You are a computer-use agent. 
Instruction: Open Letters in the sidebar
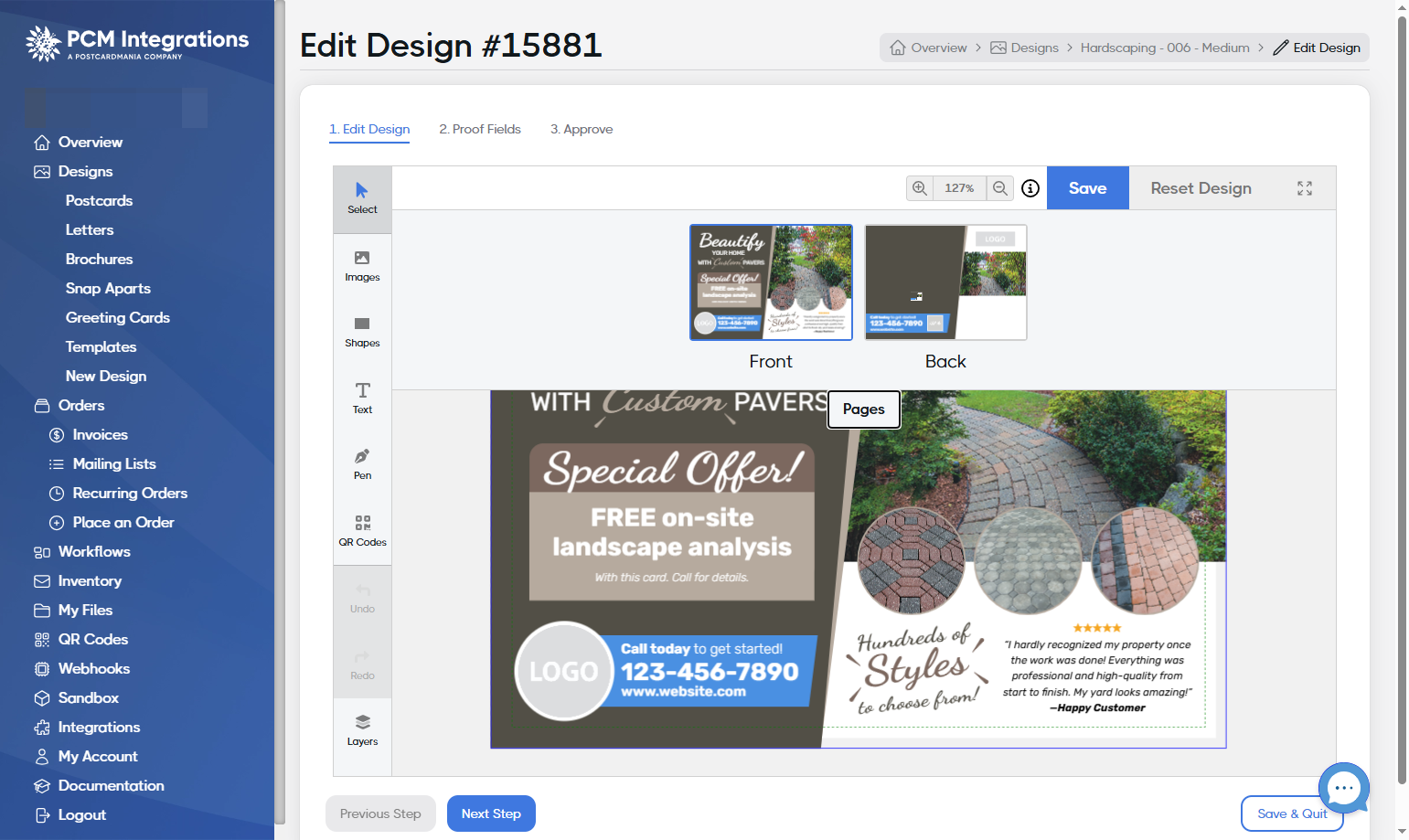click(x=90, y=230)
